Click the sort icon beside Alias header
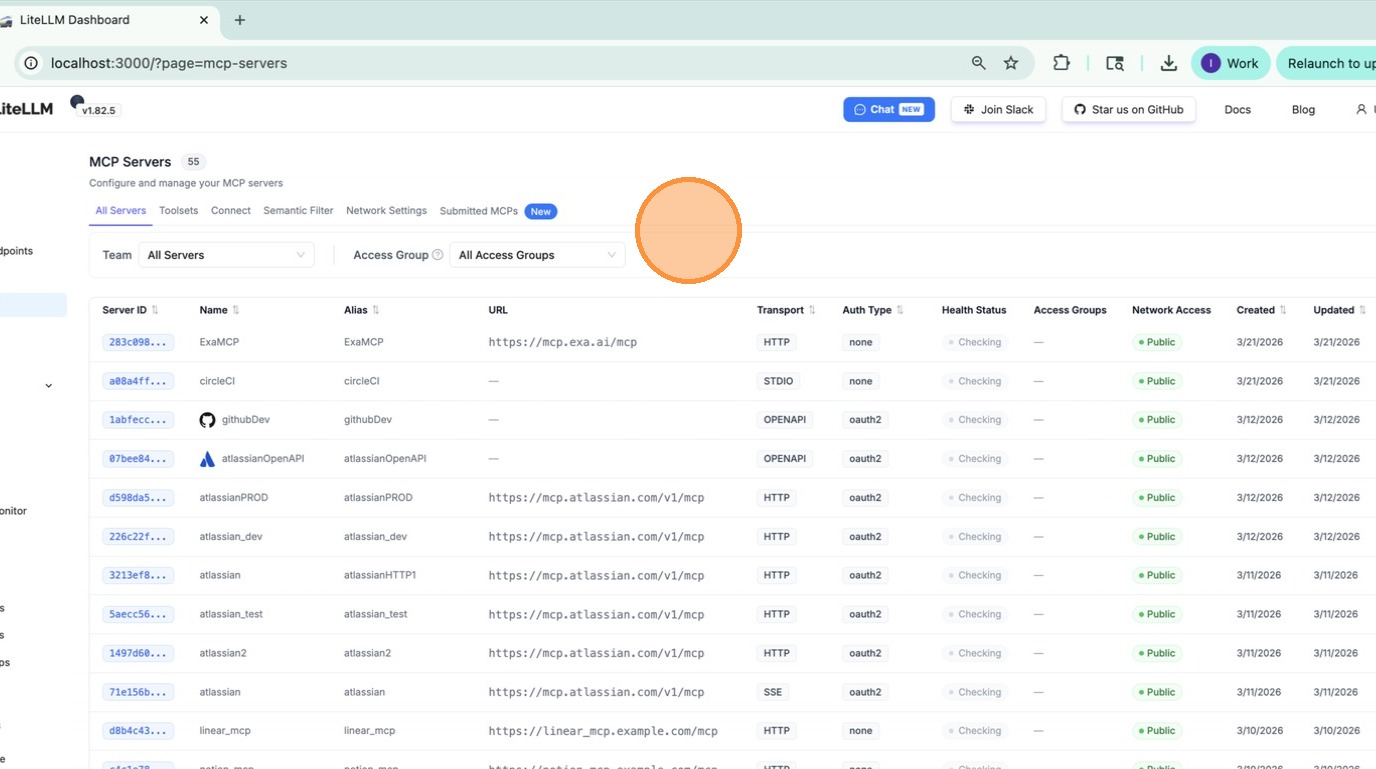Viewport: 1376px width, 769px height. coord(376,310)
